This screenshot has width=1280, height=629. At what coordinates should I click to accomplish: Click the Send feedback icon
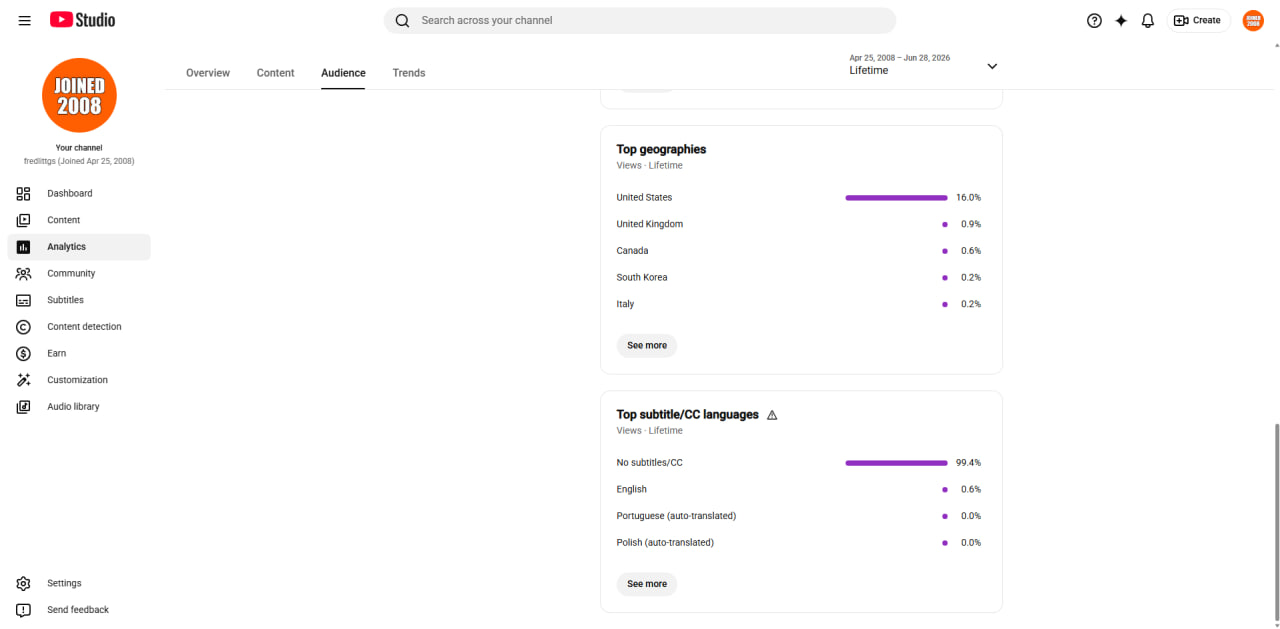24,610
